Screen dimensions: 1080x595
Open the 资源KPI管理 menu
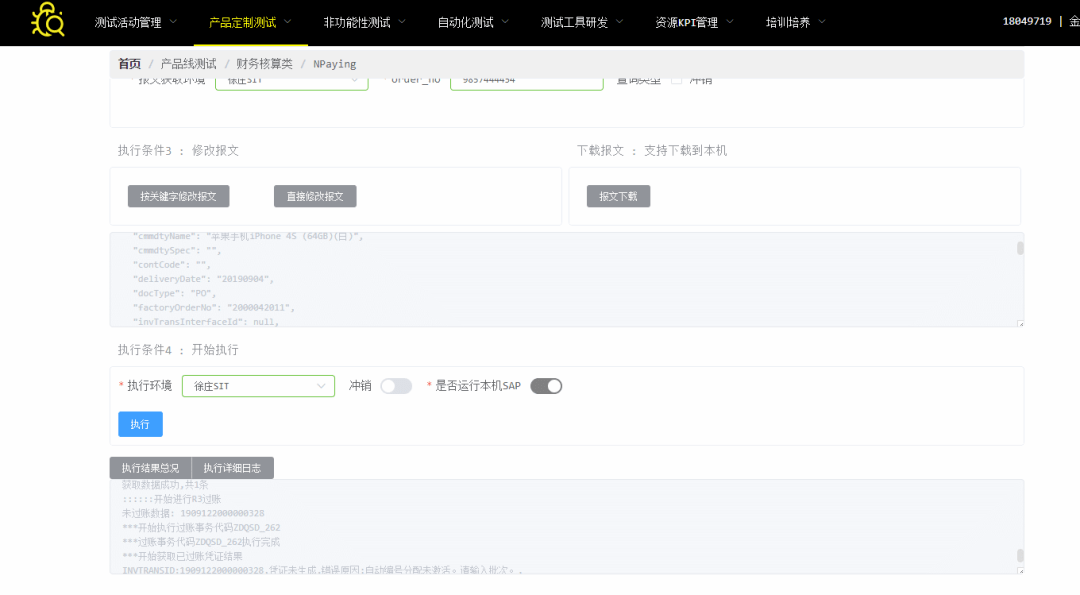click(694, 22)
